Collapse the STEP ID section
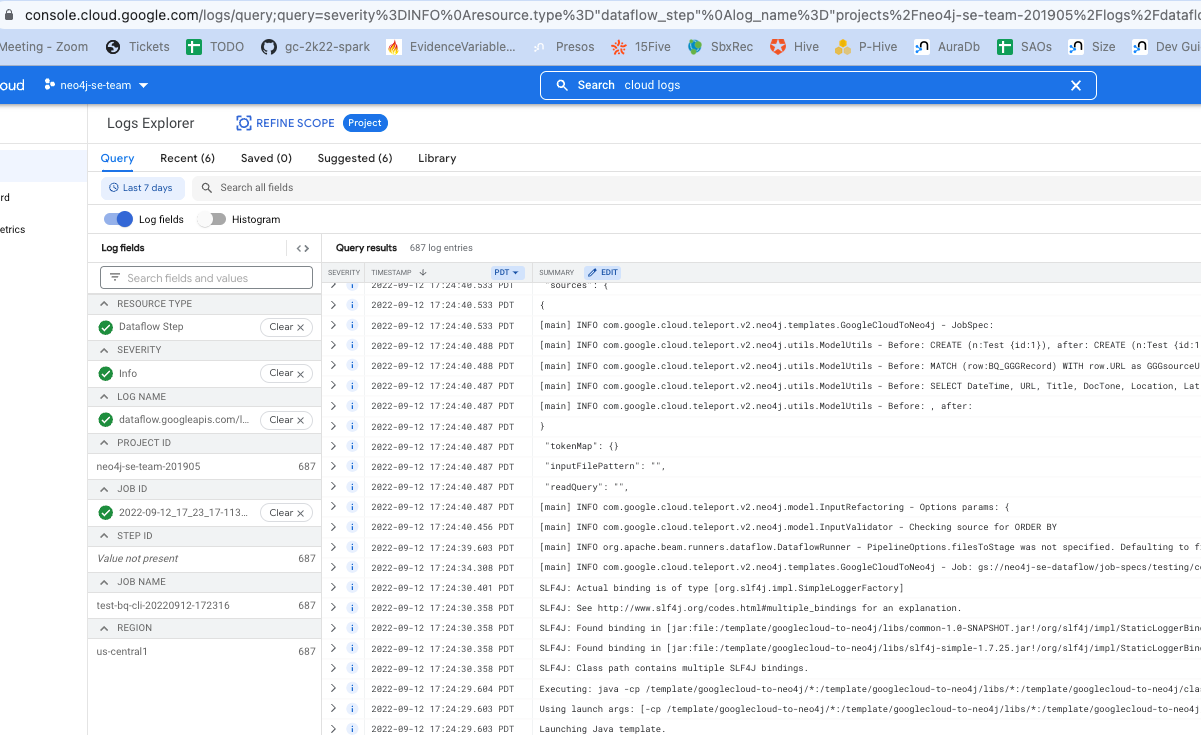This screenshot has width=1201, height=735. click(104, 536)
